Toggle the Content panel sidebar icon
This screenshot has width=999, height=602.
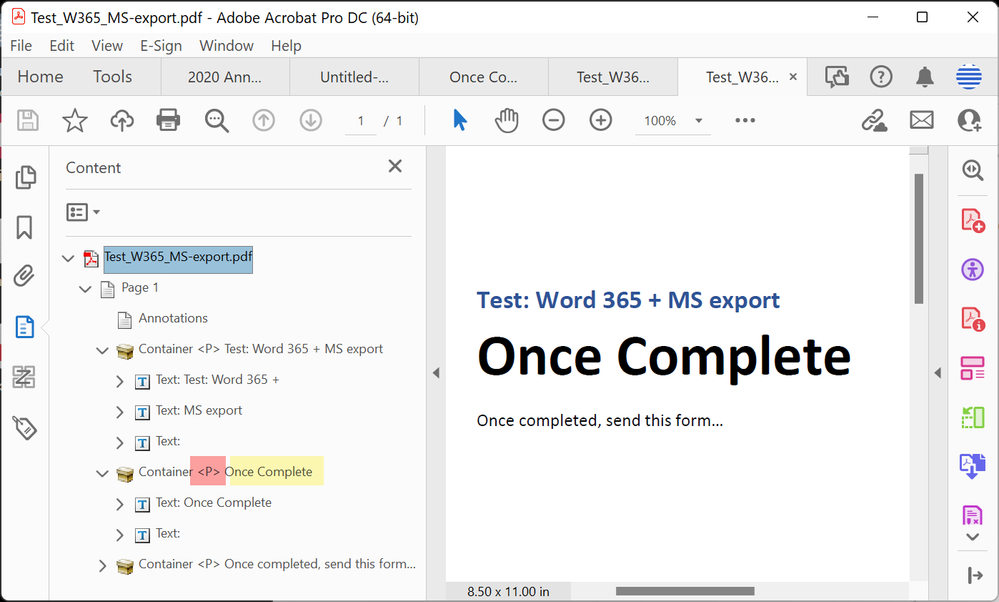[24, 326]
